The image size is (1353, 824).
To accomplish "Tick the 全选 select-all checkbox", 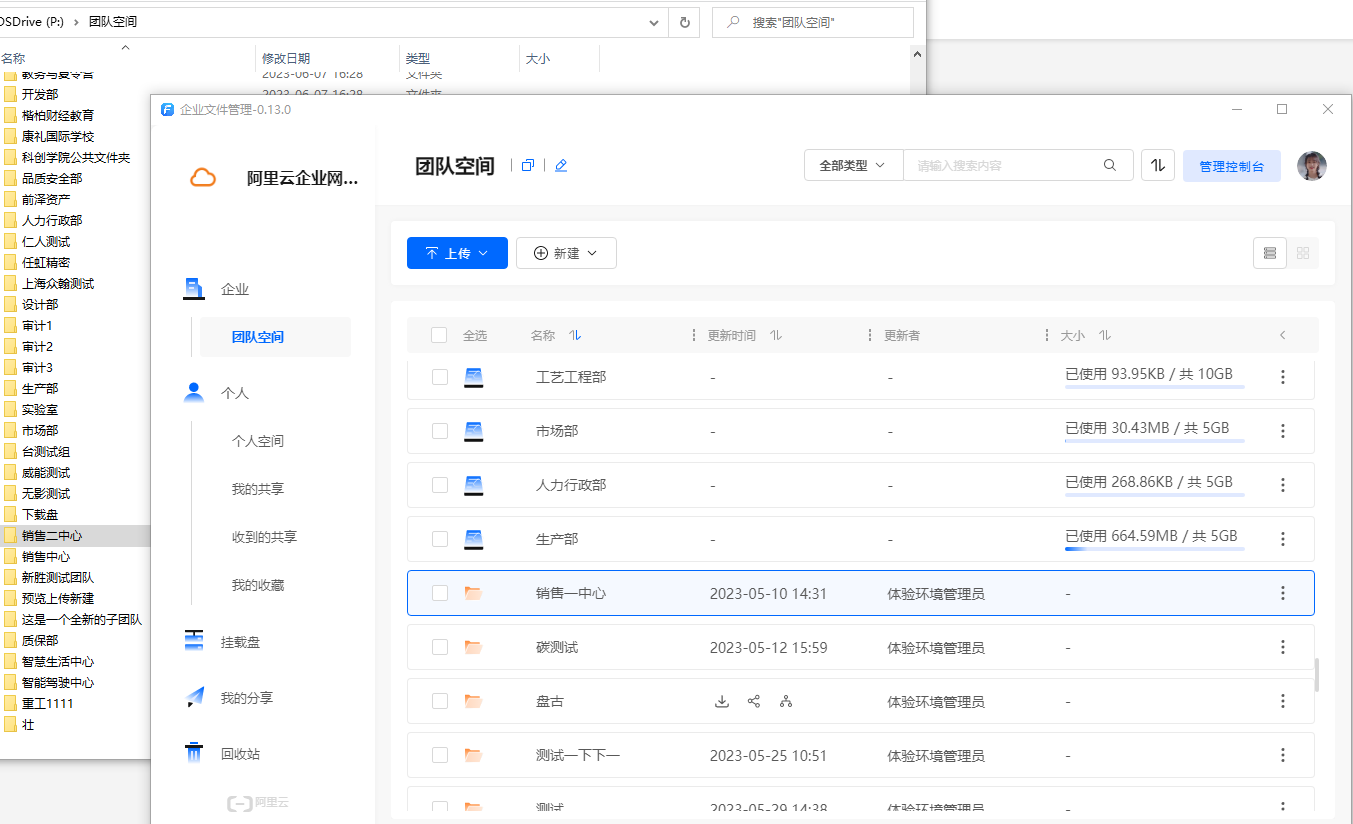I will click(439, 335).
